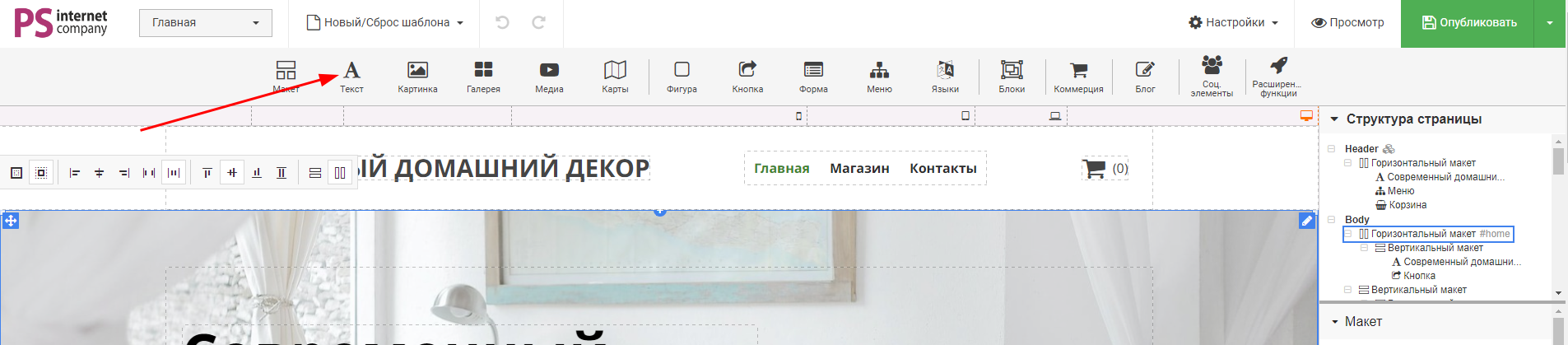The height and width of the screenshot is (345, 1568).
Task: Click the Магазин menu item
Action: tap(859, 168)
